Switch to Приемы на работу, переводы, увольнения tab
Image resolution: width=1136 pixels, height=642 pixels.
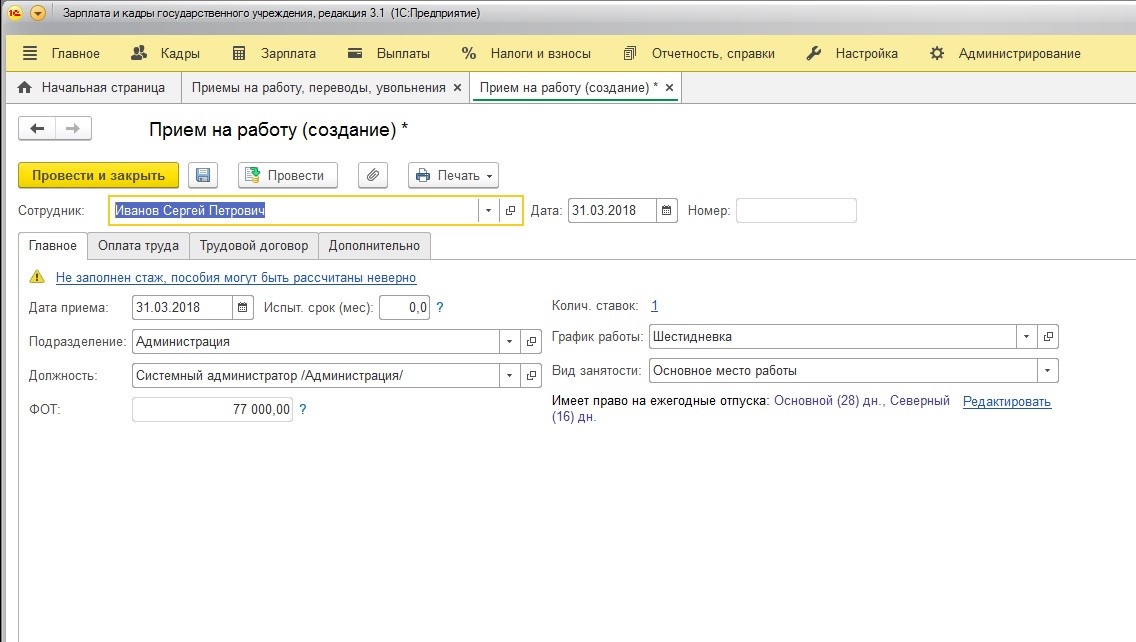tap(318, 88)
